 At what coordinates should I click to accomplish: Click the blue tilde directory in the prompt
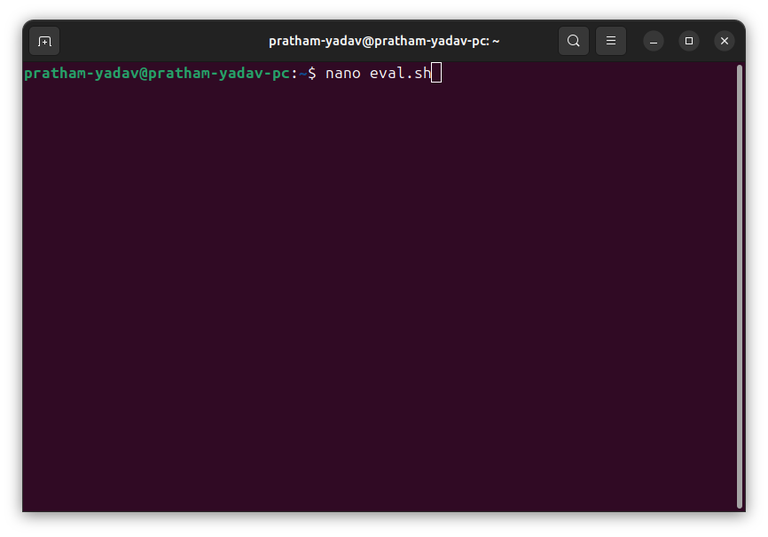[303, 73]
